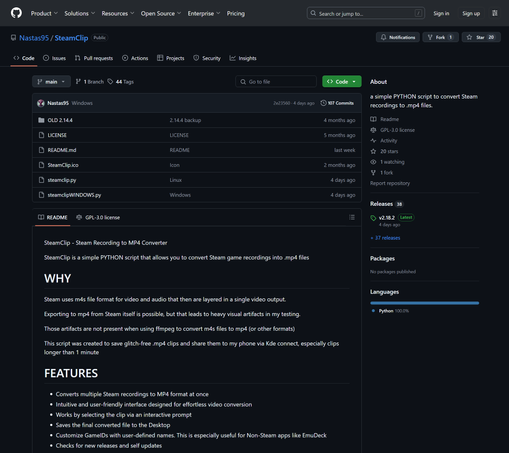Open the LICENSE file
The height and width of the screenshot is (453, 509).
[x=57, y=135]
